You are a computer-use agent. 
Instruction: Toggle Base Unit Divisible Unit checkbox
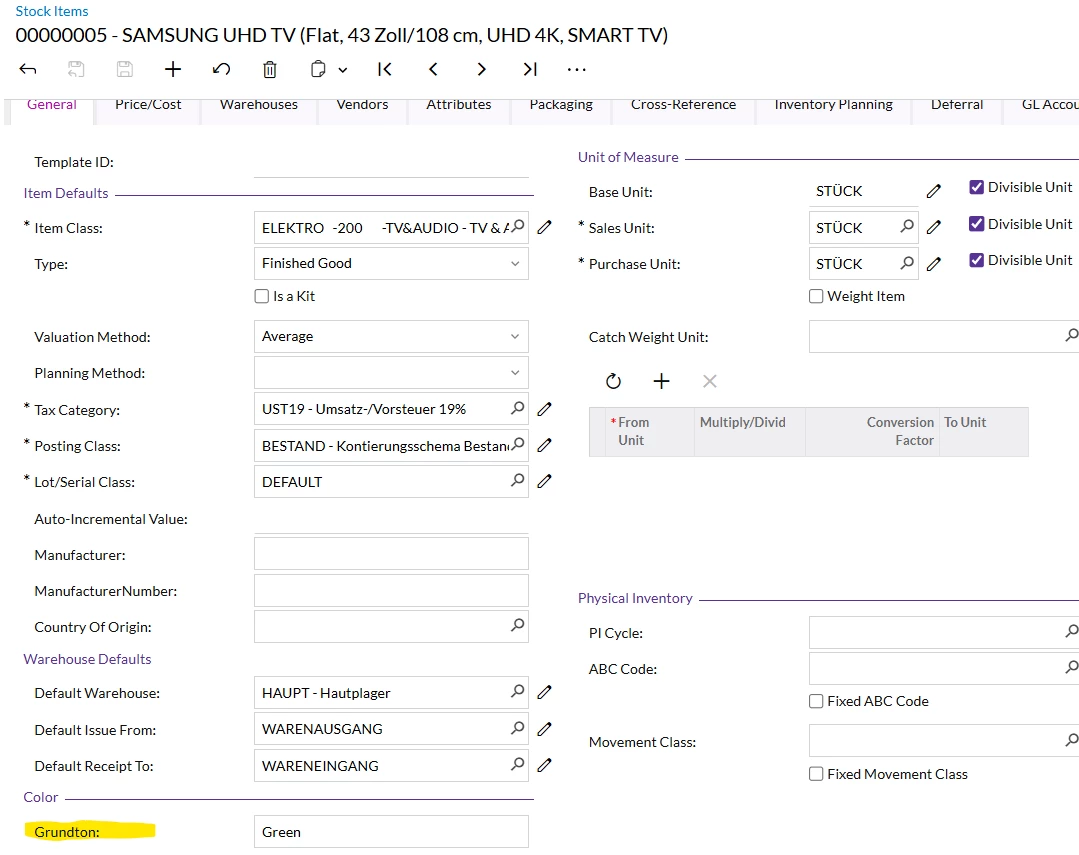click(976, 187)
